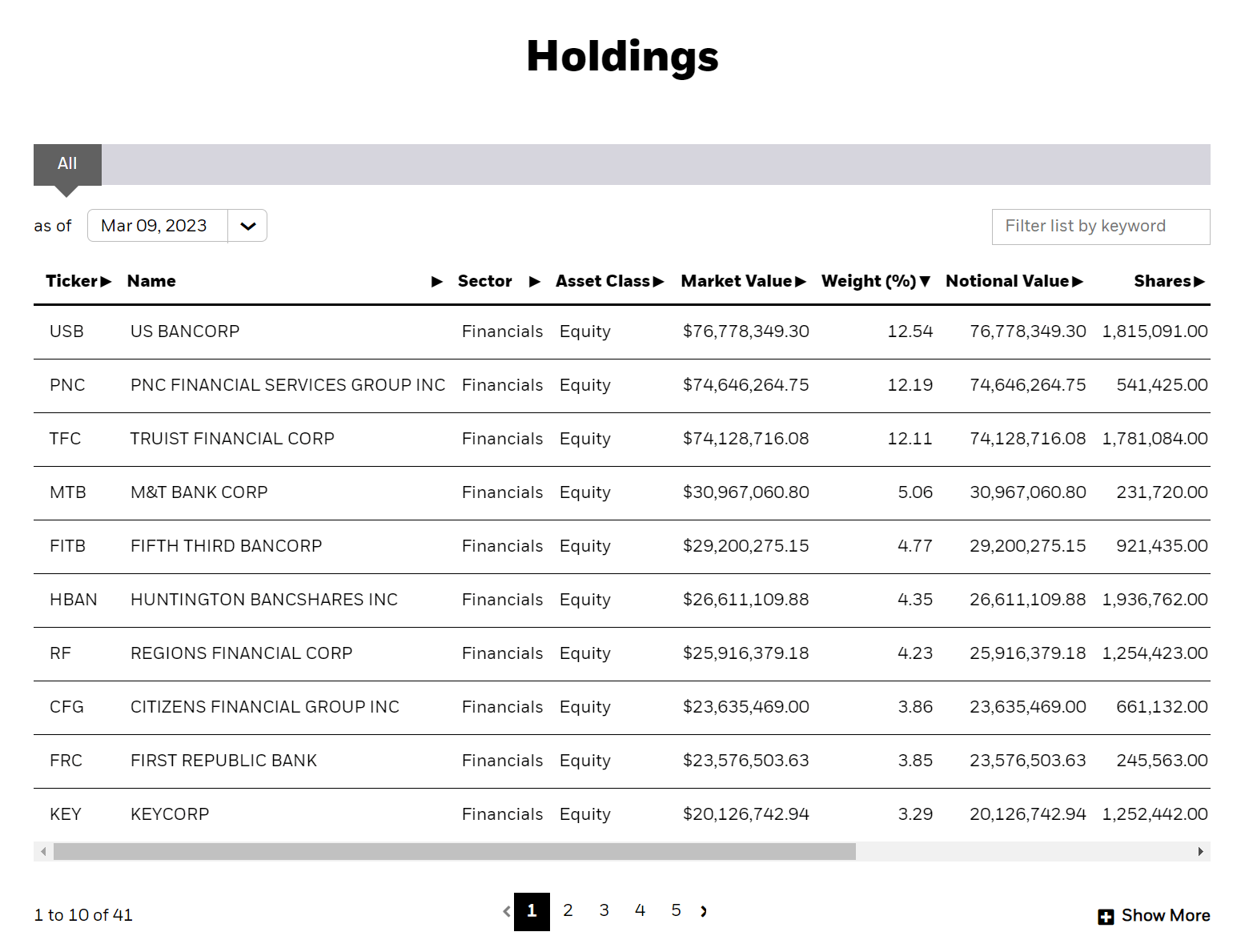
Task: Open page 1 of holdings
Action: (532, 911)
